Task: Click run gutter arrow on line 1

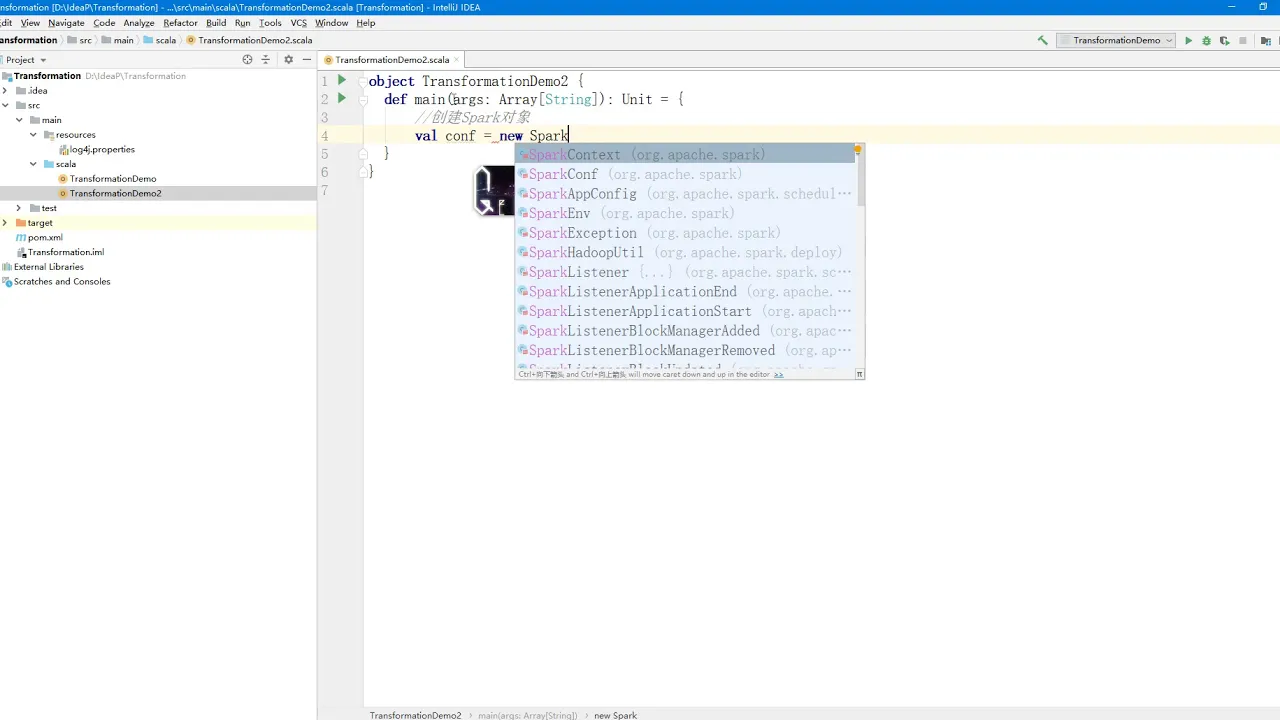Action: pyautogui.click(x=341, y=80)
